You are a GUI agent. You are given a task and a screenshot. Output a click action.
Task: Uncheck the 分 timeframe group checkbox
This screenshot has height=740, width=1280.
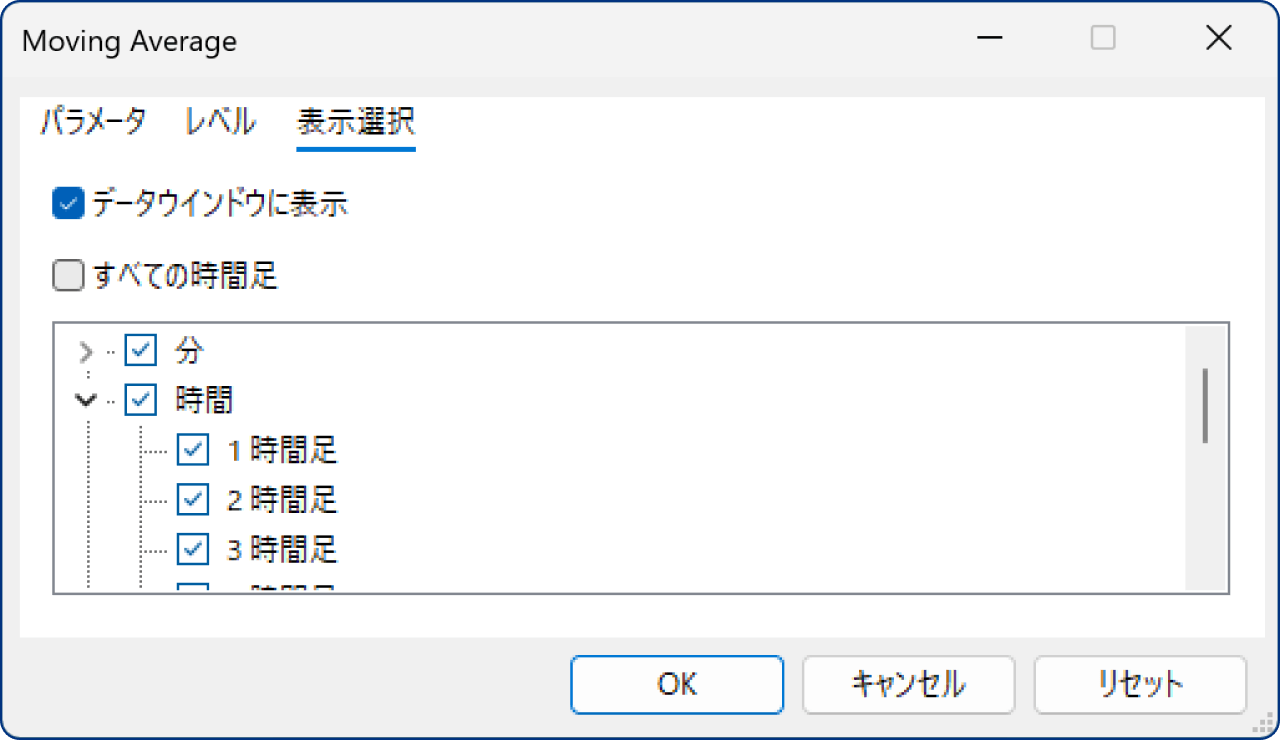pyautogui.click(x=140, y=350)
